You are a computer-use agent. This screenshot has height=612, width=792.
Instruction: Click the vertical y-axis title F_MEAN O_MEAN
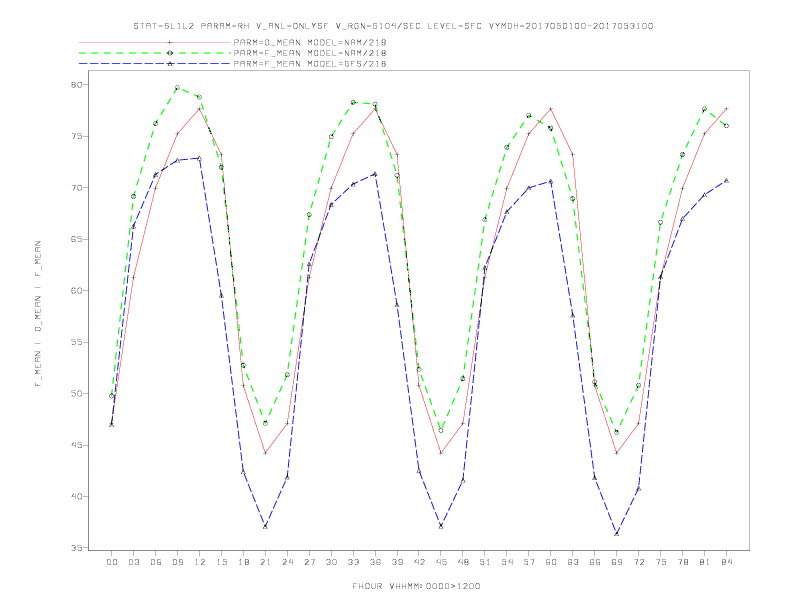[38, 314]
